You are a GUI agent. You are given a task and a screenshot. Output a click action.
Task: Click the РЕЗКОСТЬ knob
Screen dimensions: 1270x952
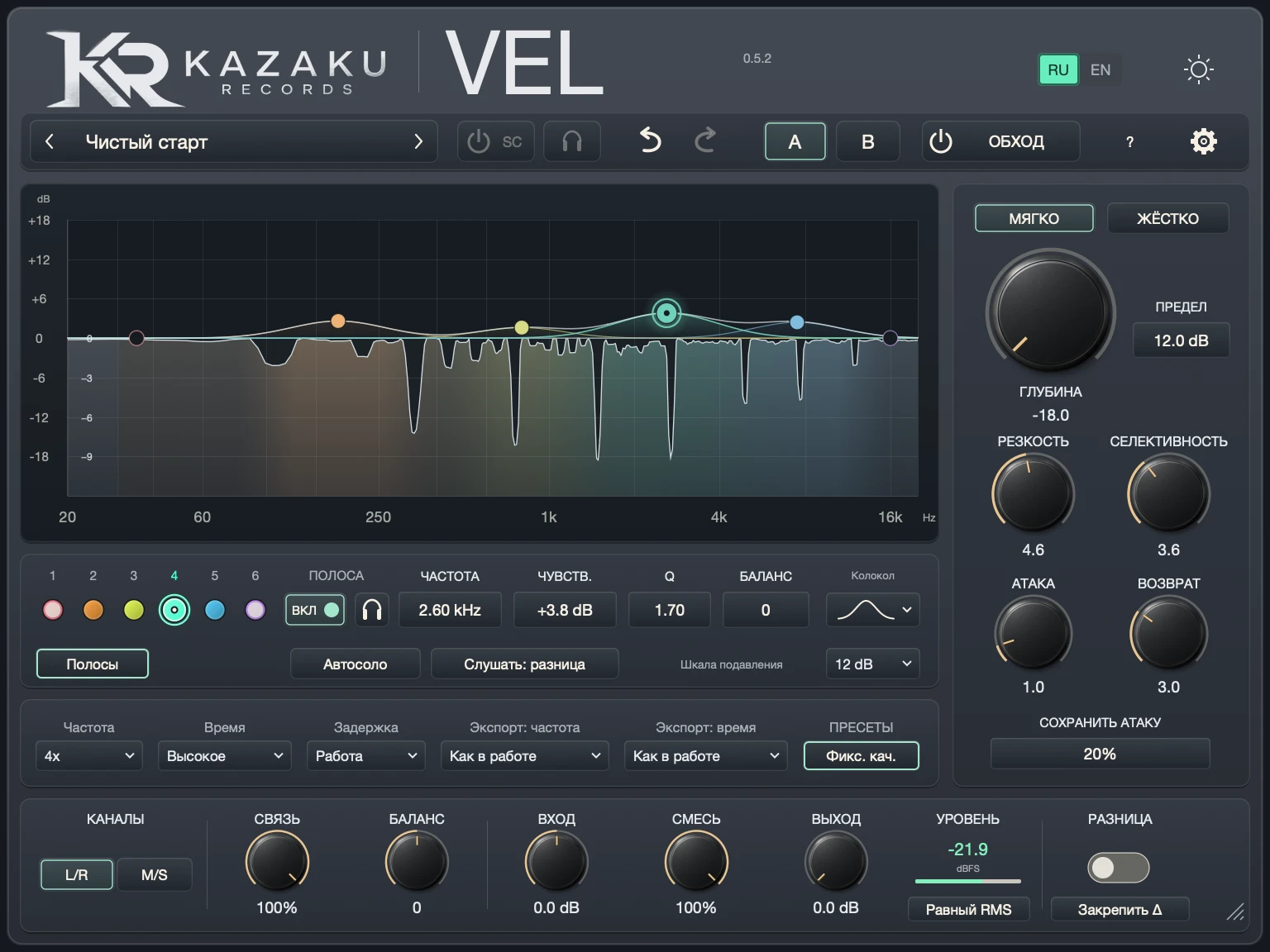coord(1033,494)
